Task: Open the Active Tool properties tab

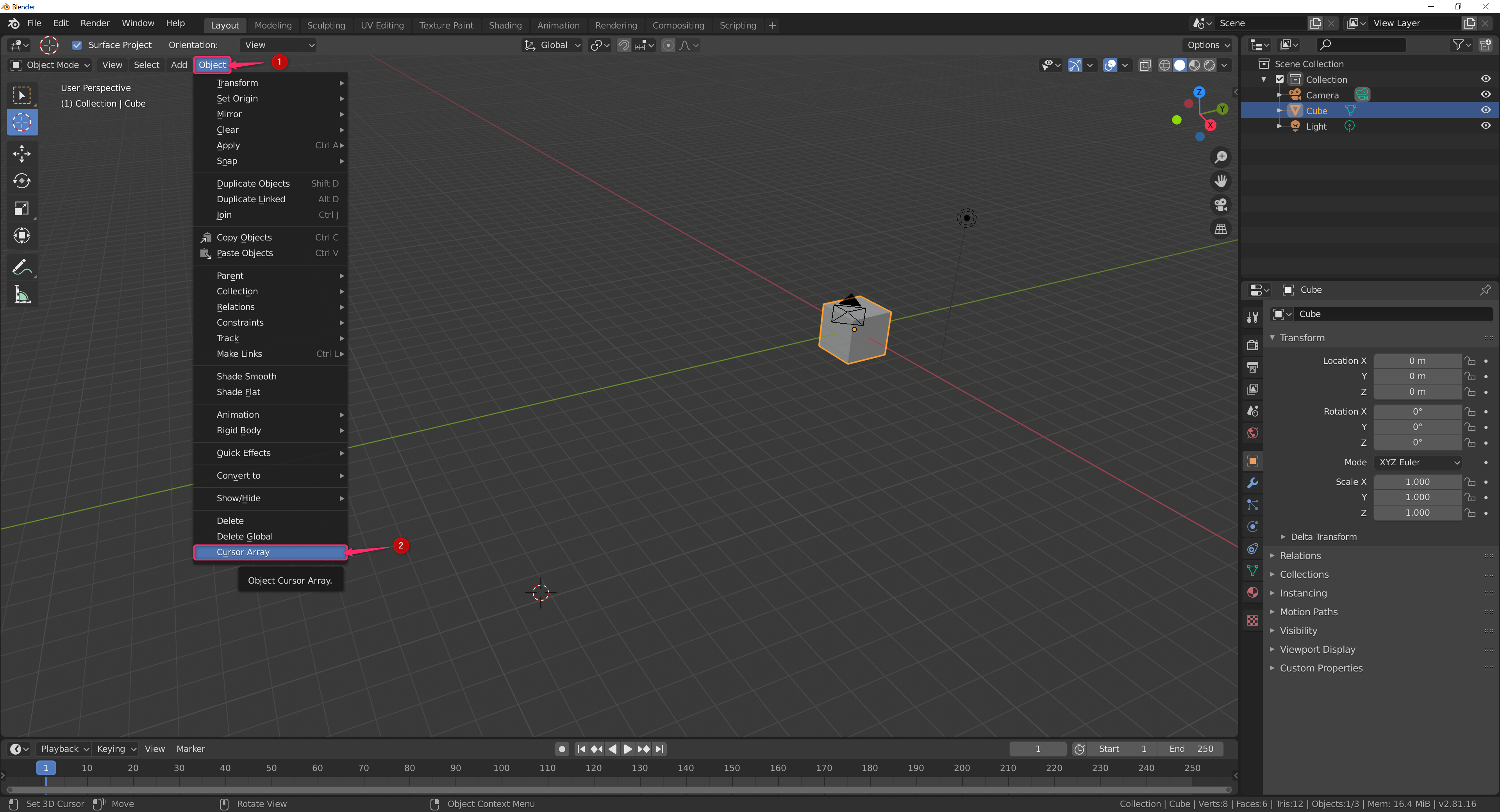Action: click(x=1252, y=317)
